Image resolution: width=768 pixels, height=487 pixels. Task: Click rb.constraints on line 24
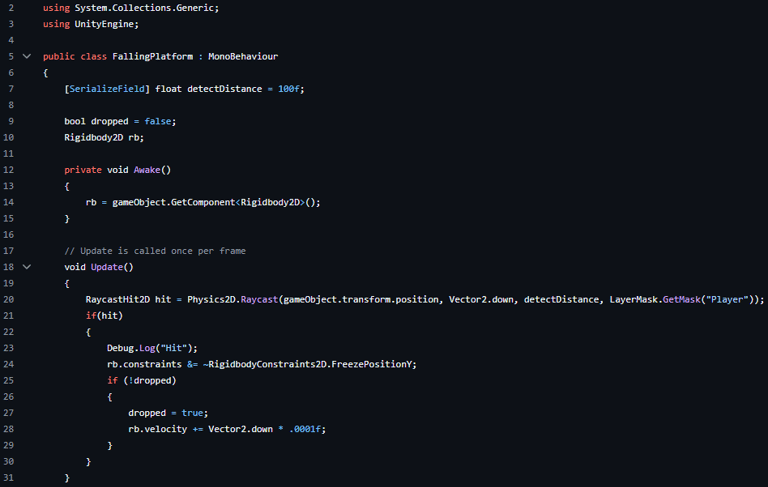[x=144, y=364]
